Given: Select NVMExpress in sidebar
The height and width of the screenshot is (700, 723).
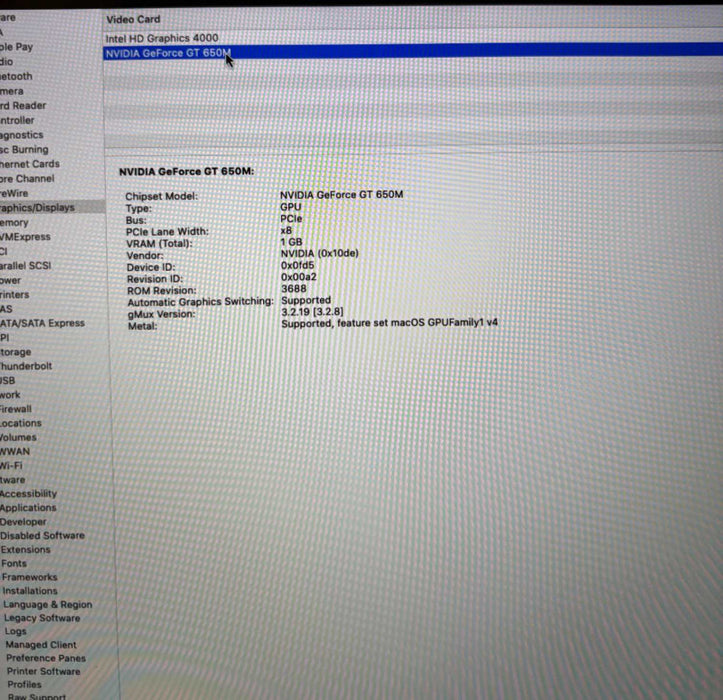Looking at the screenshot, I should point(25,237).
